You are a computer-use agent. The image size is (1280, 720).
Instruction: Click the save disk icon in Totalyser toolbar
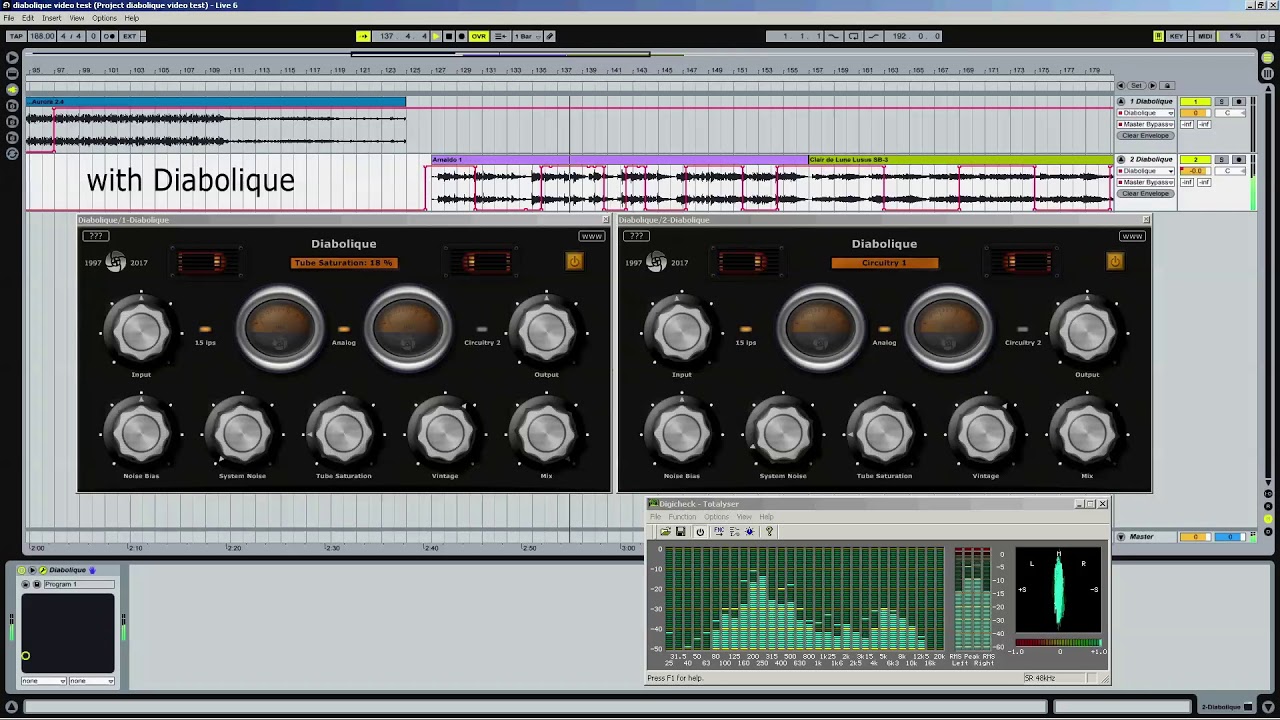(x=680, y=532)
